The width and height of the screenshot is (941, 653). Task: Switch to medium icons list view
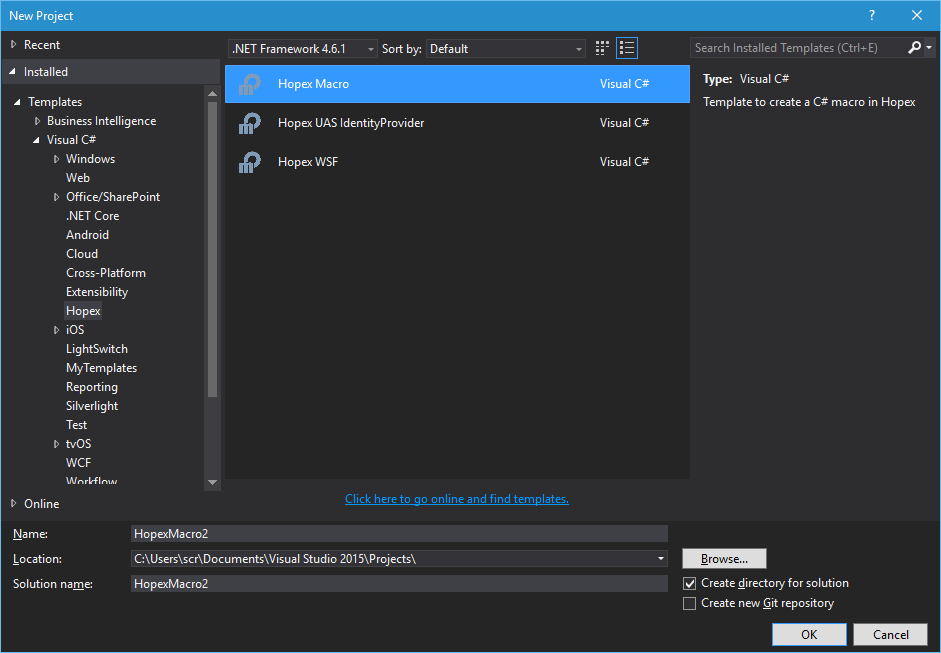(x=627, y=48)
